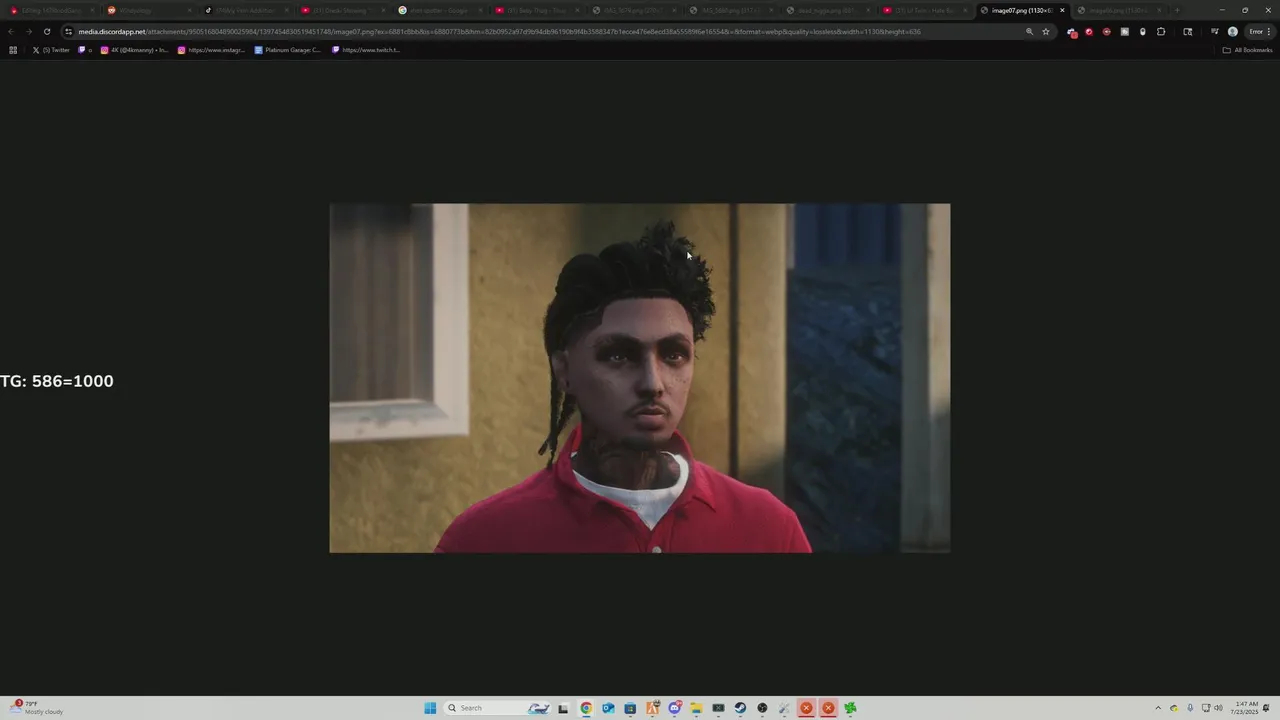Image resolution: width=1280 pixels, height=720 pixels.
Task: Switch to the Baby Thug YouTube tab
Action: 537,10
